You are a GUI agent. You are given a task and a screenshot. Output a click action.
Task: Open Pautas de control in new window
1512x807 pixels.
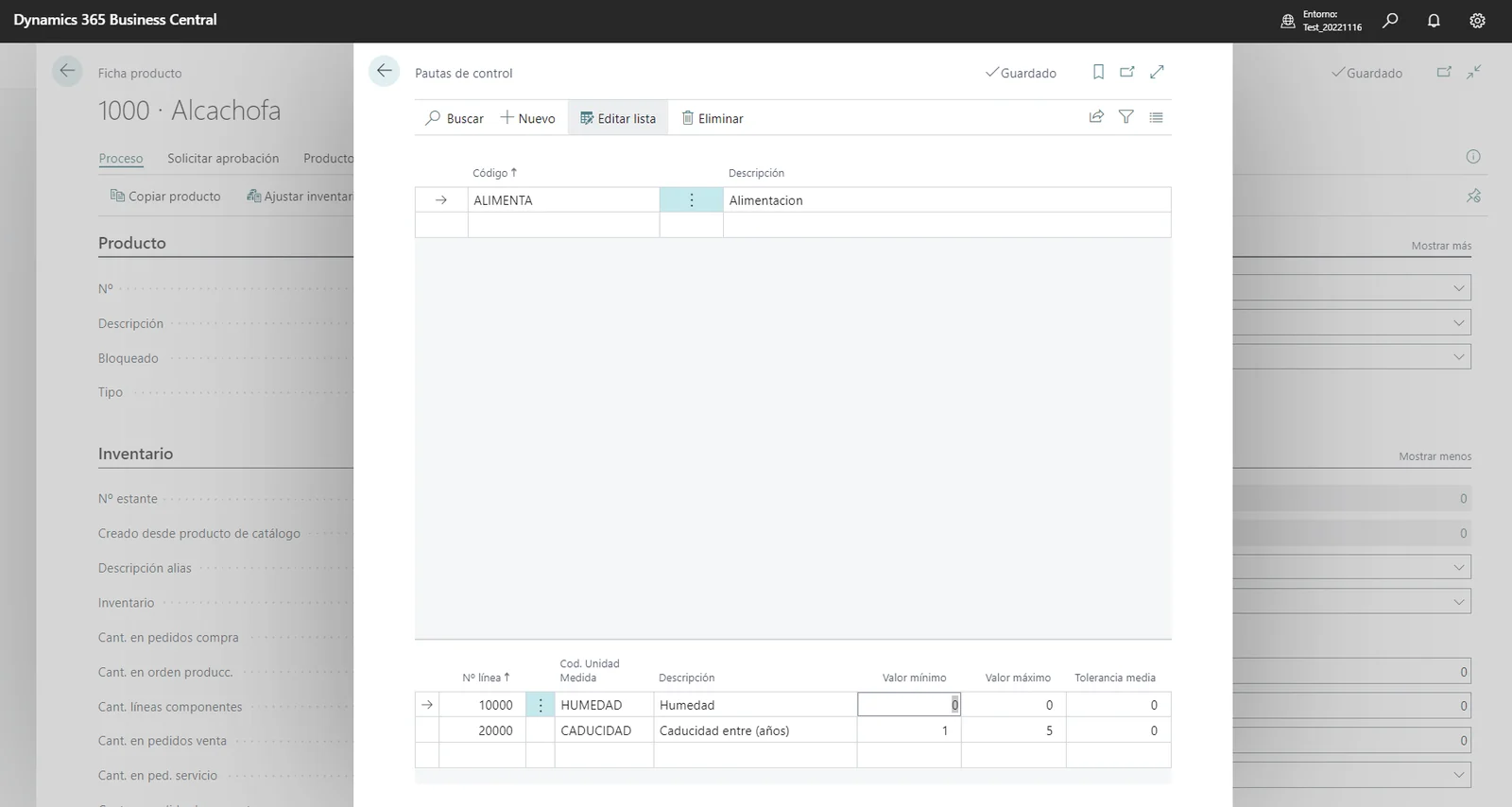(x=1127, y=72)
